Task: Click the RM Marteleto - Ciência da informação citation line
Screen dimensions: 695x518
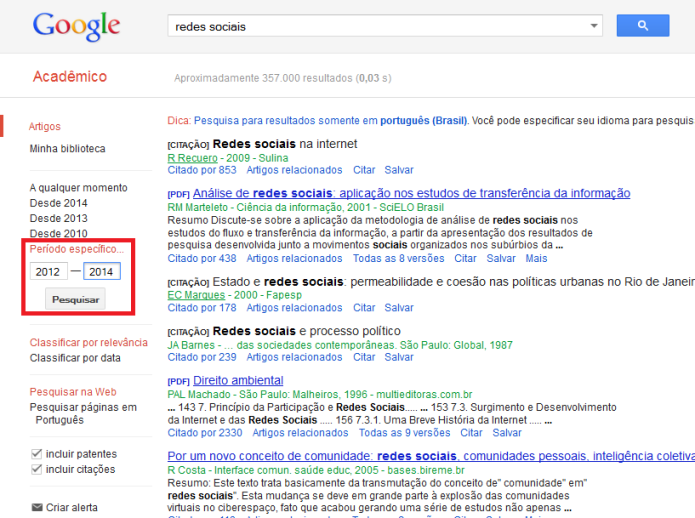Action: click(x=305, y=207)
